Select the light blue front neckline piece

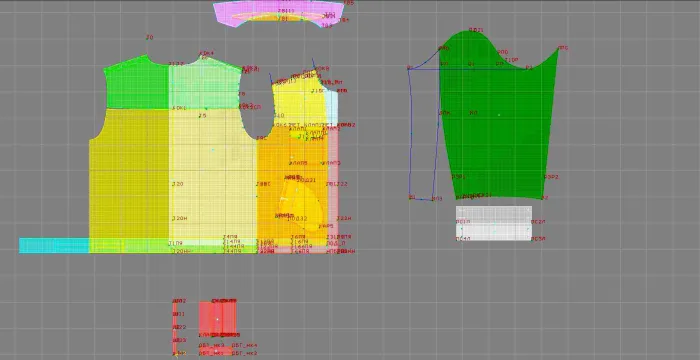tap(333, 107)
